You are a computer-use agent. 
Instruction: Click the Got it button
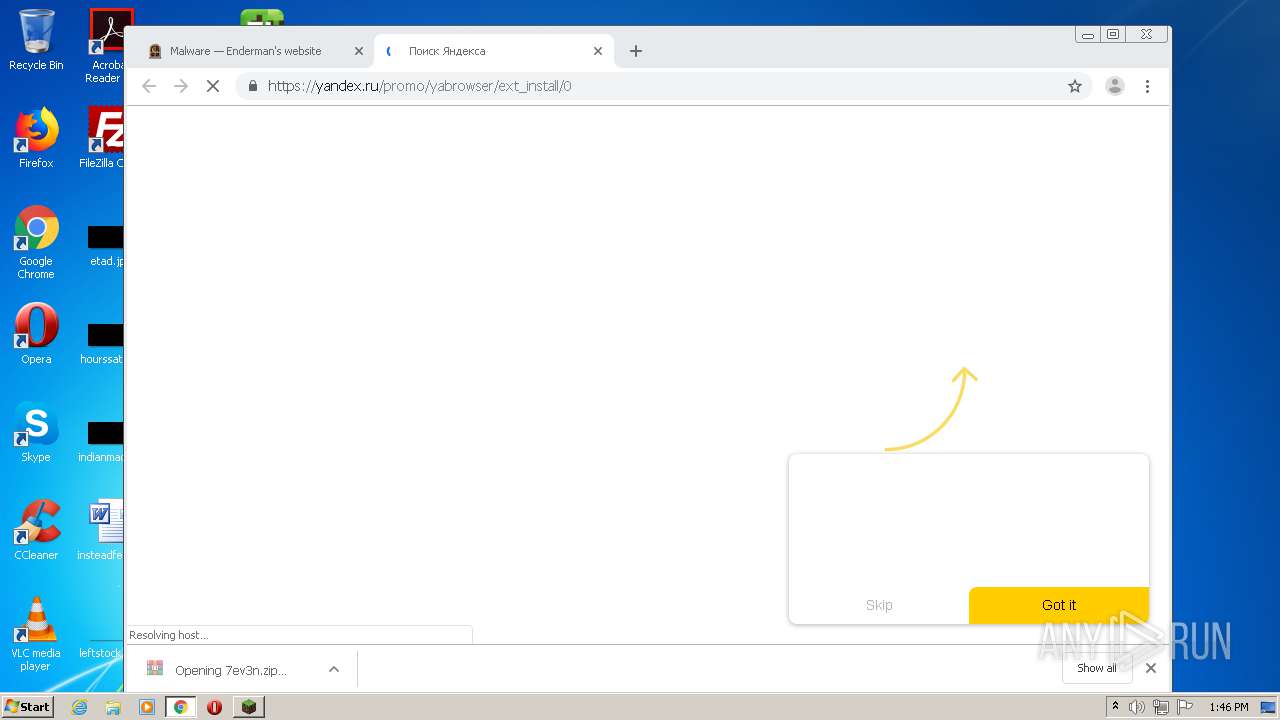point(1059,605)
